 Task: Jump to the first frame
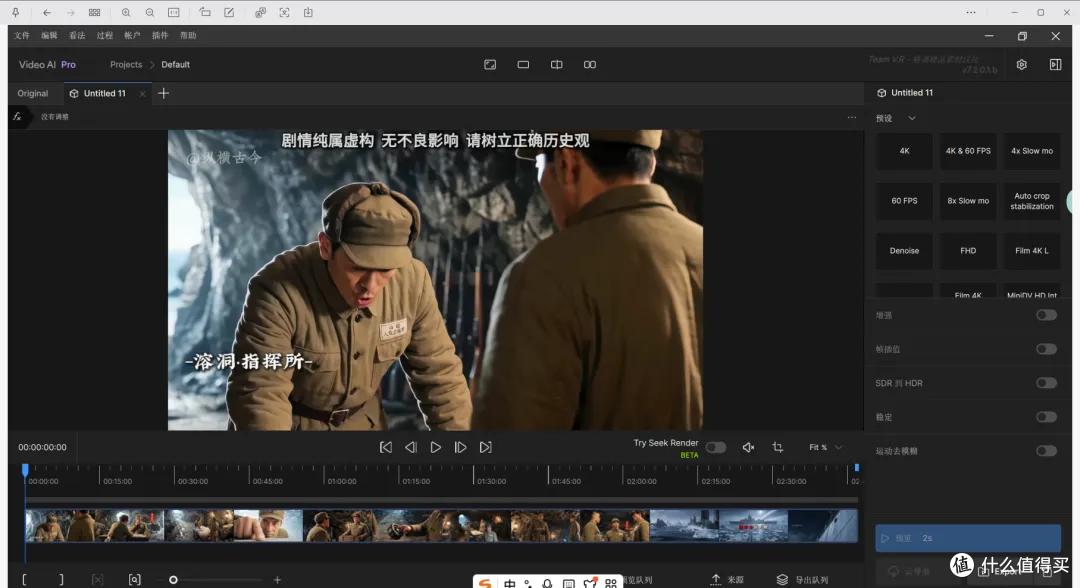point(386,448)
